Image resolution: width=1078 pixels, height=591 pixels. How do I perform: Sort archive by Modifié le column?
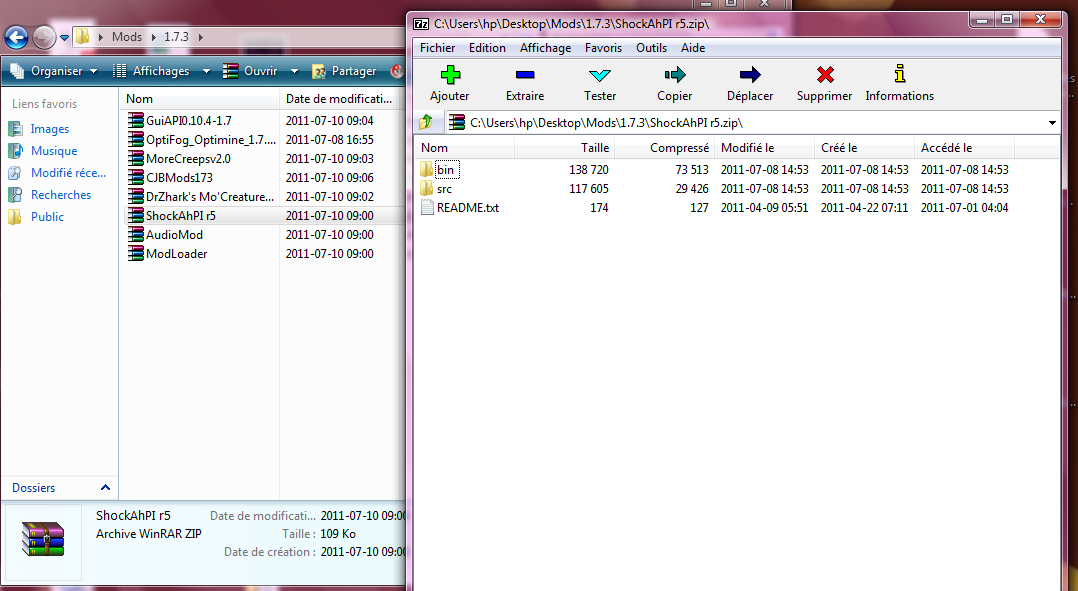(764, 148)
